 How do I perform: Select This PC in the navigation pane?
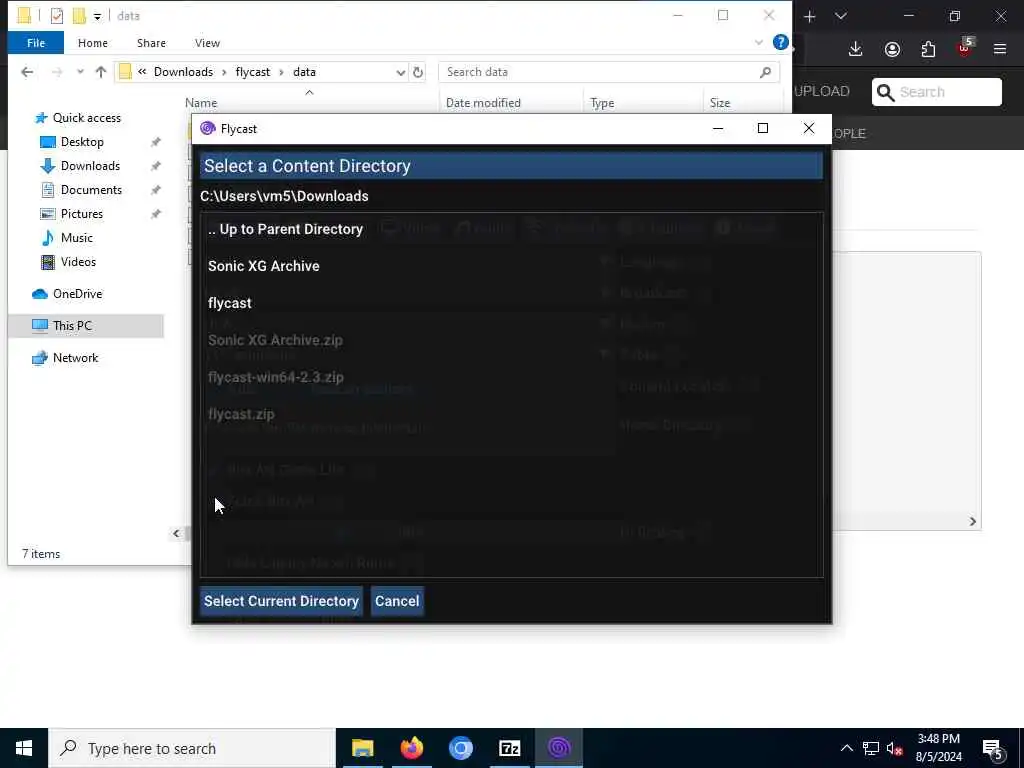click(72, 326)
